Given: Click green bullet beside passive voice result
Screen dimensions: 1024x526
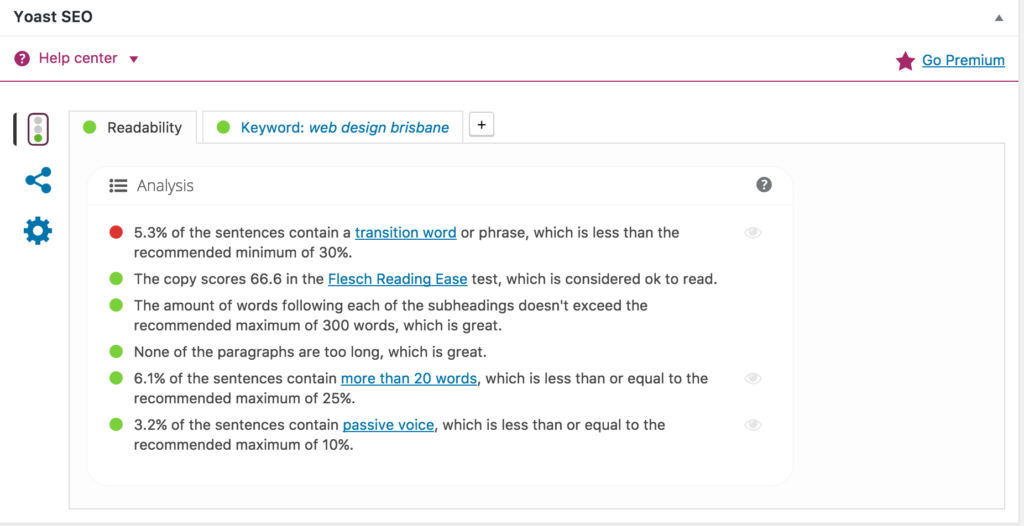Looking at the screenshot, I should pyautogui.click(x=116, y=425).
